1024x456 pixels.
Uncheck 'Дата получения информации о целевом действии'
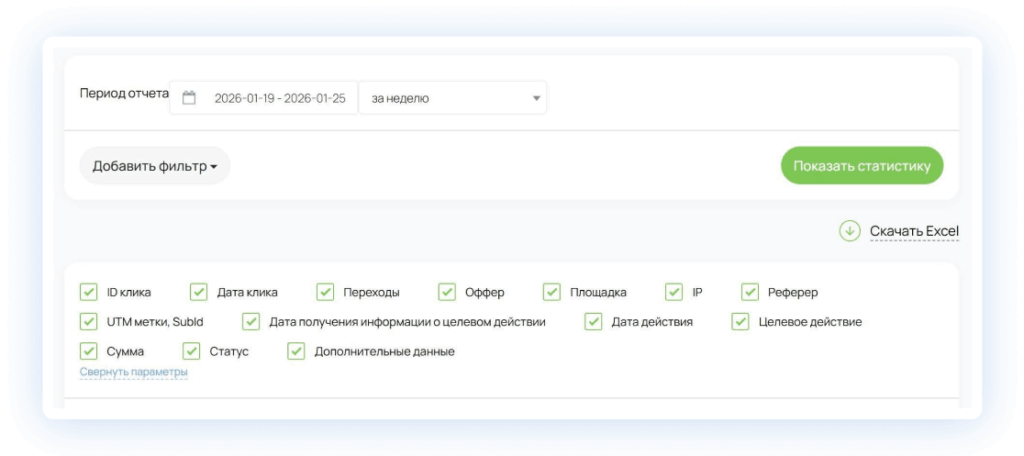251,321
